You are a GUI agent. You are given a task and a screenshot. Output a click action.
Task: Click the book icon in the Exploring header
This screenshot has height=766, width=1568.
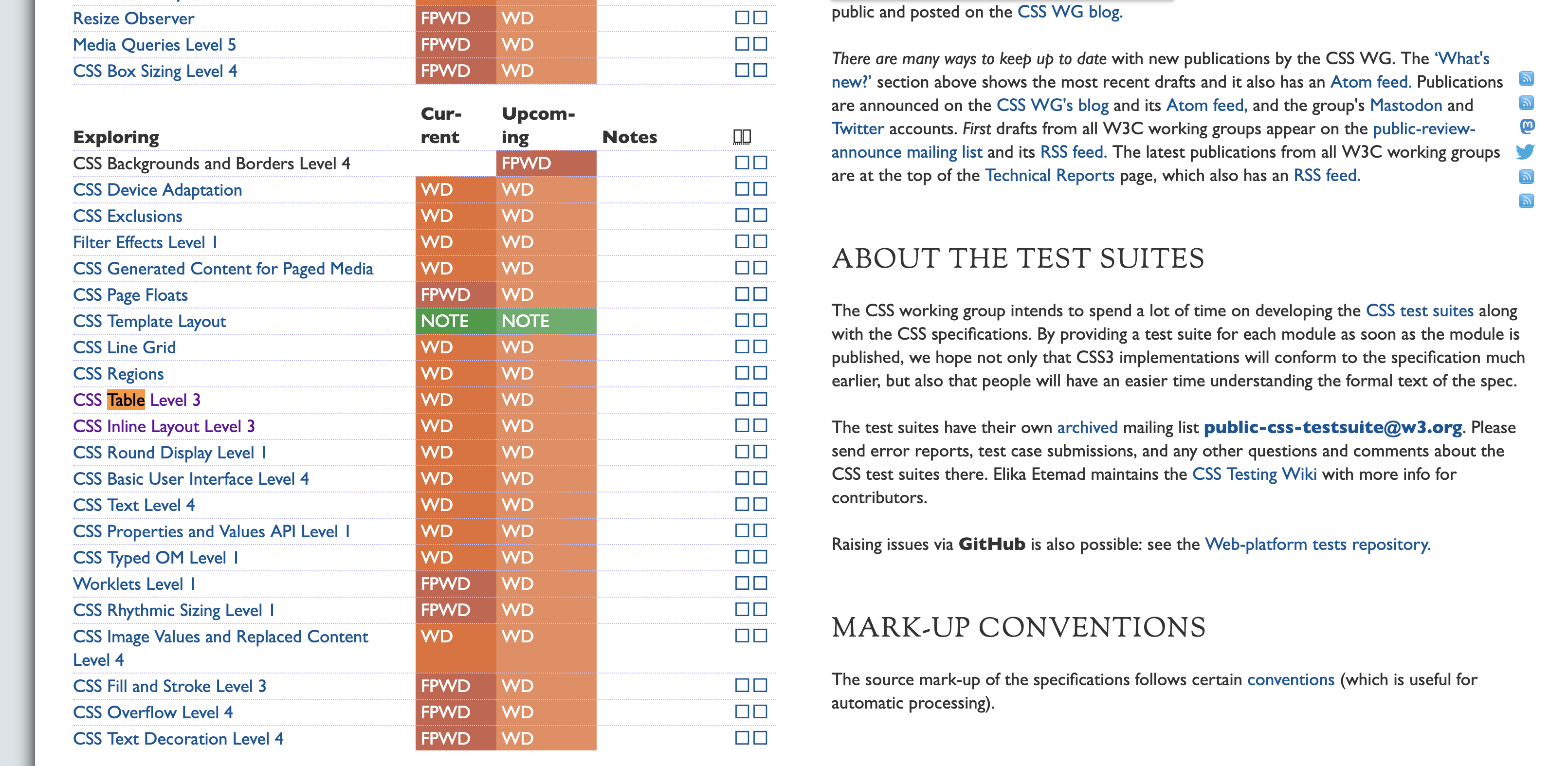(x=741, y=137)
